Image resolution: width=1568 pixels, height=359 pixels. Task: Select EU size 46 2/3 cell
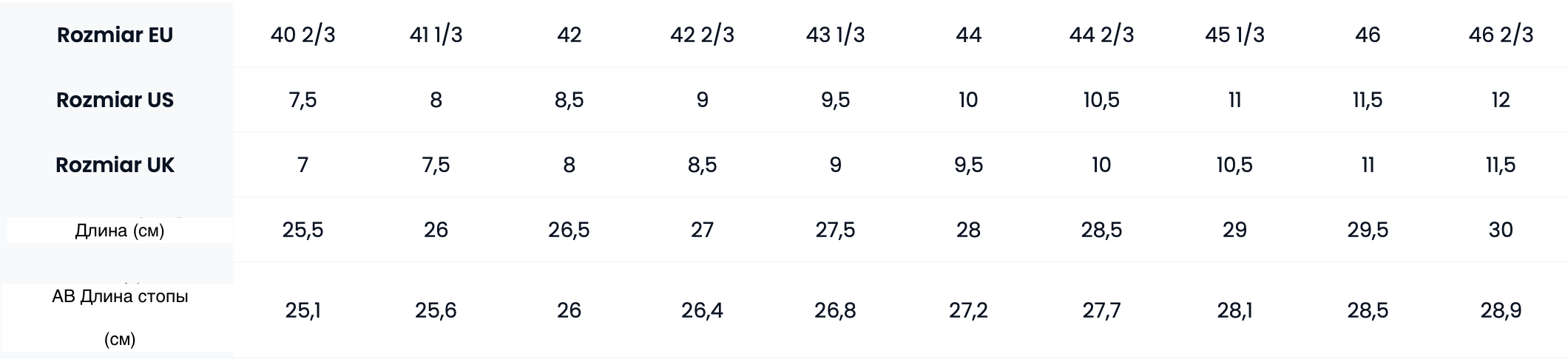1501,35
